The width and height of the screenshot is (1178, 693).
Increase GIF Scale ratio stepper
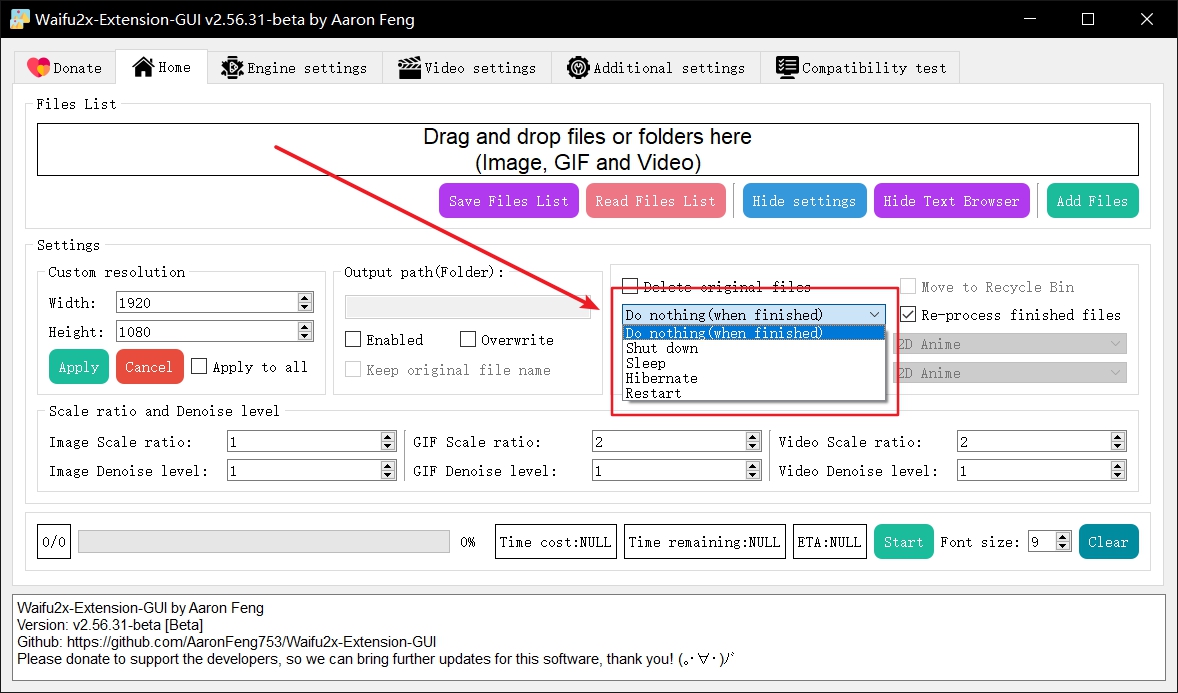tap(753, 437)
